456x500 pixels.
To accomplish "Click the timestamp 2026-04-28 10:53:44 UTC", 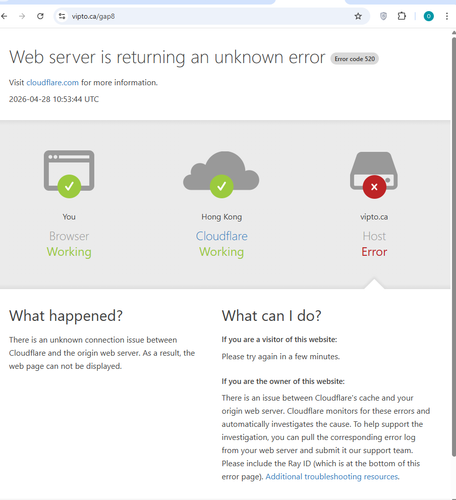I will click(x=54, y=99).
